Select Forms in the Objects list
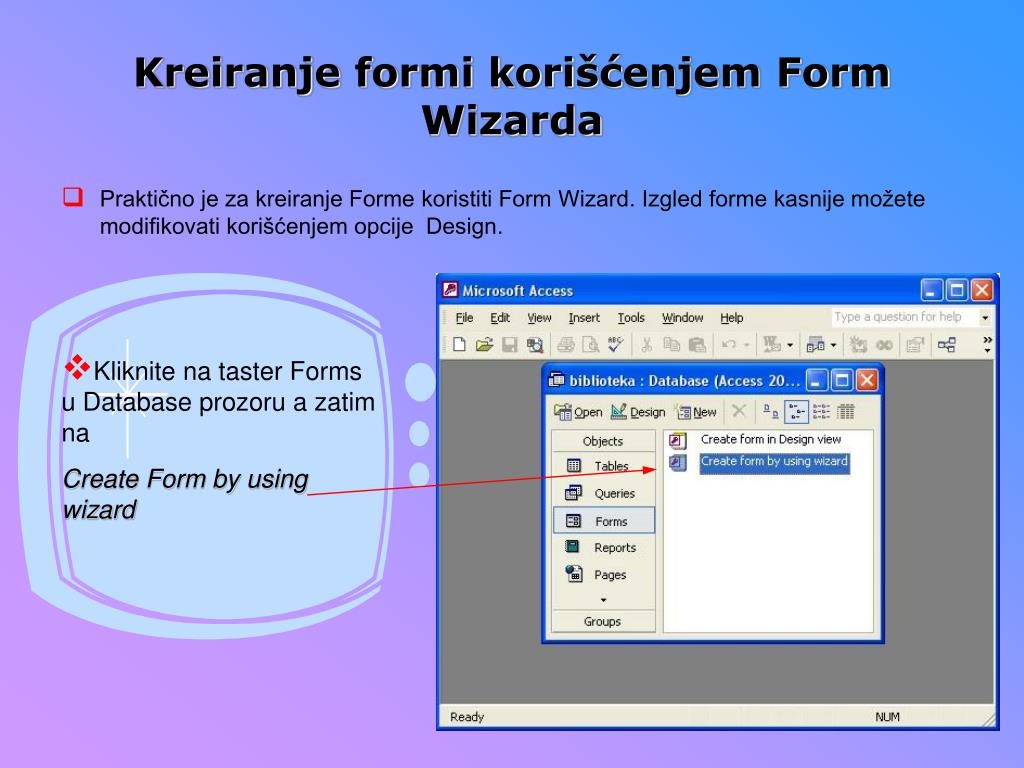The width and height of the screenshot is (1024, 768). [x=603, y=521]
